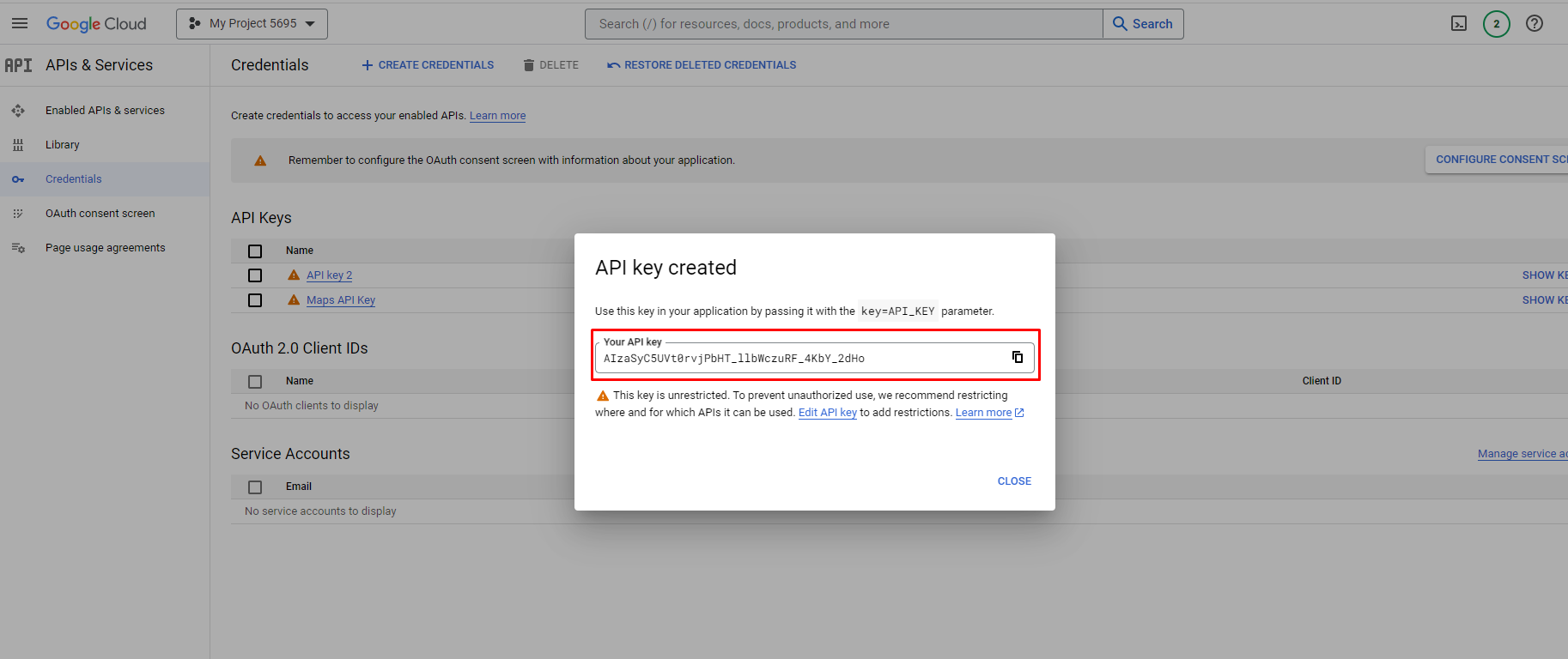Open the hamburger navigation menu

coord(20,23)
